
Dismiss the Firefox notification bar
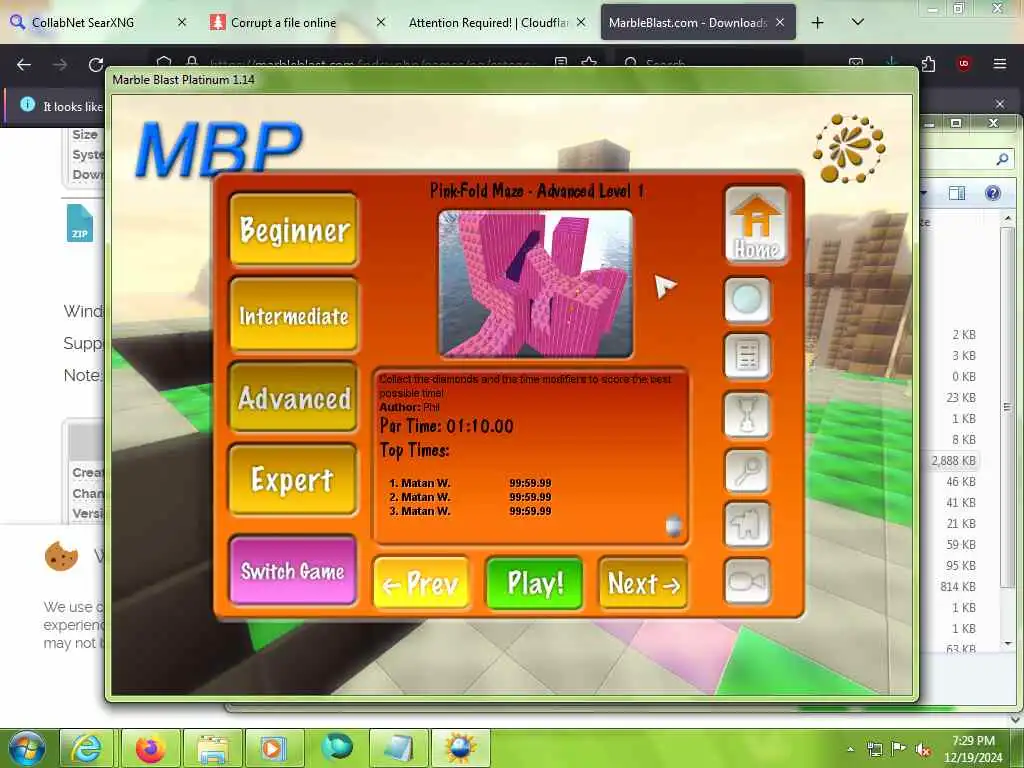pos(1000,104)
